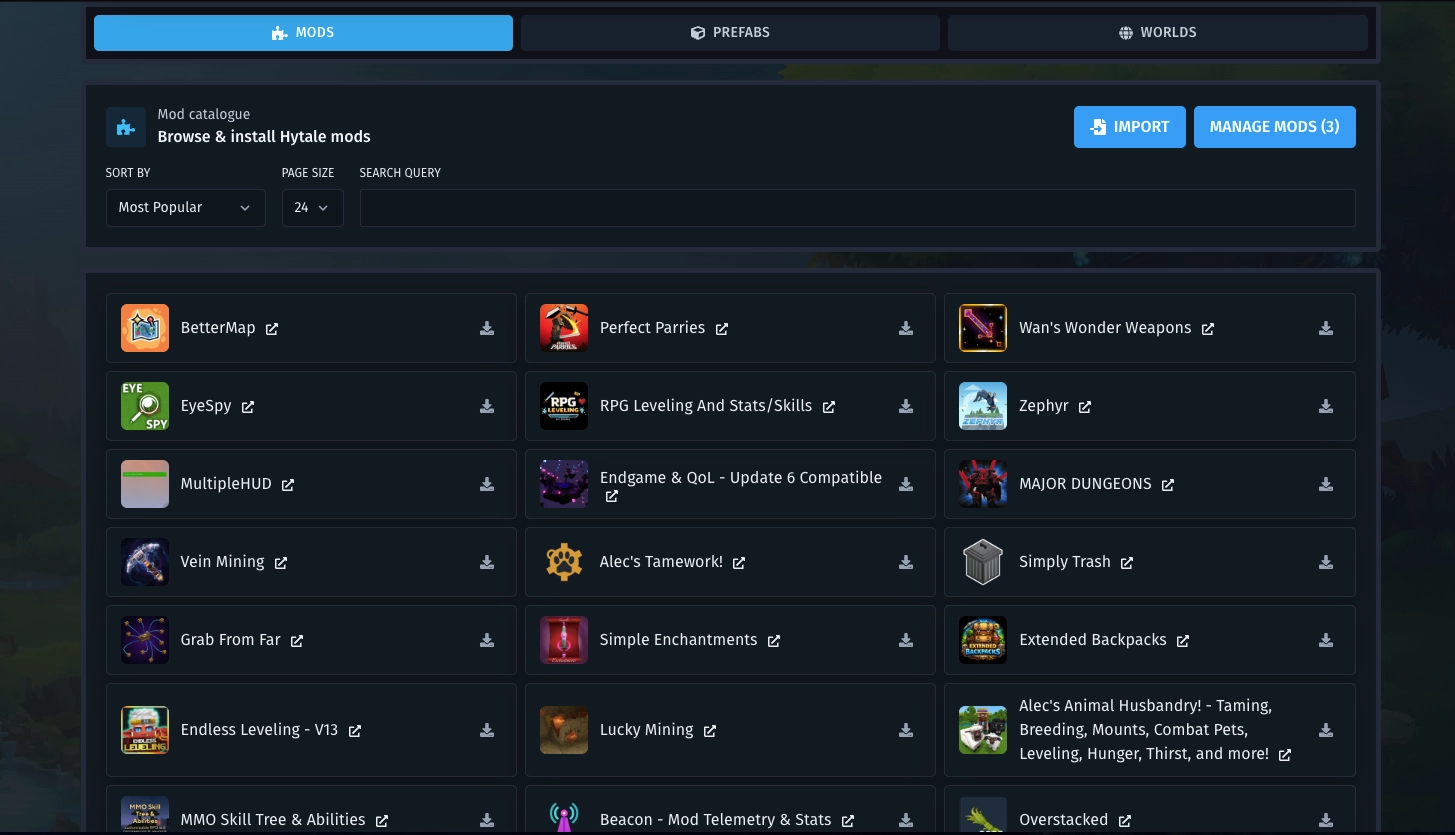The image size is (1455, 835).
Task: Download the Perfect Parries mod
Action: (x=906, y=328)
